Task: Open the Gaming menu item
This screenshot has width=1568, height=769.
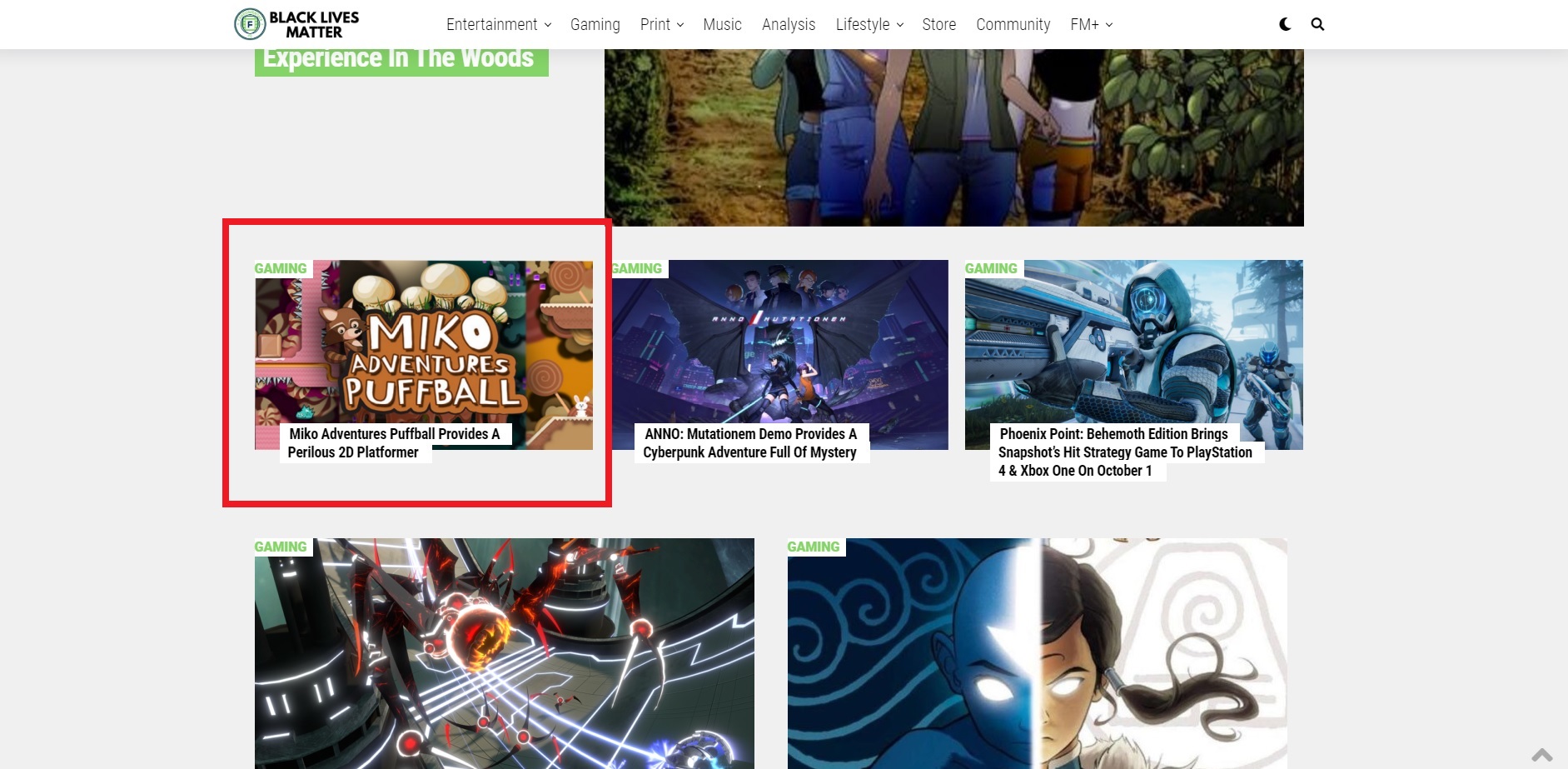Action: coord(595,24)
